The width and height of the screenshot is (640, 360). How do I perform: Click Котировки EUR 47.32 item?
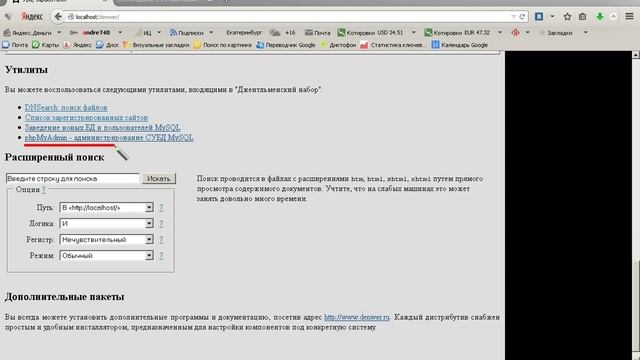coord(457,33)
